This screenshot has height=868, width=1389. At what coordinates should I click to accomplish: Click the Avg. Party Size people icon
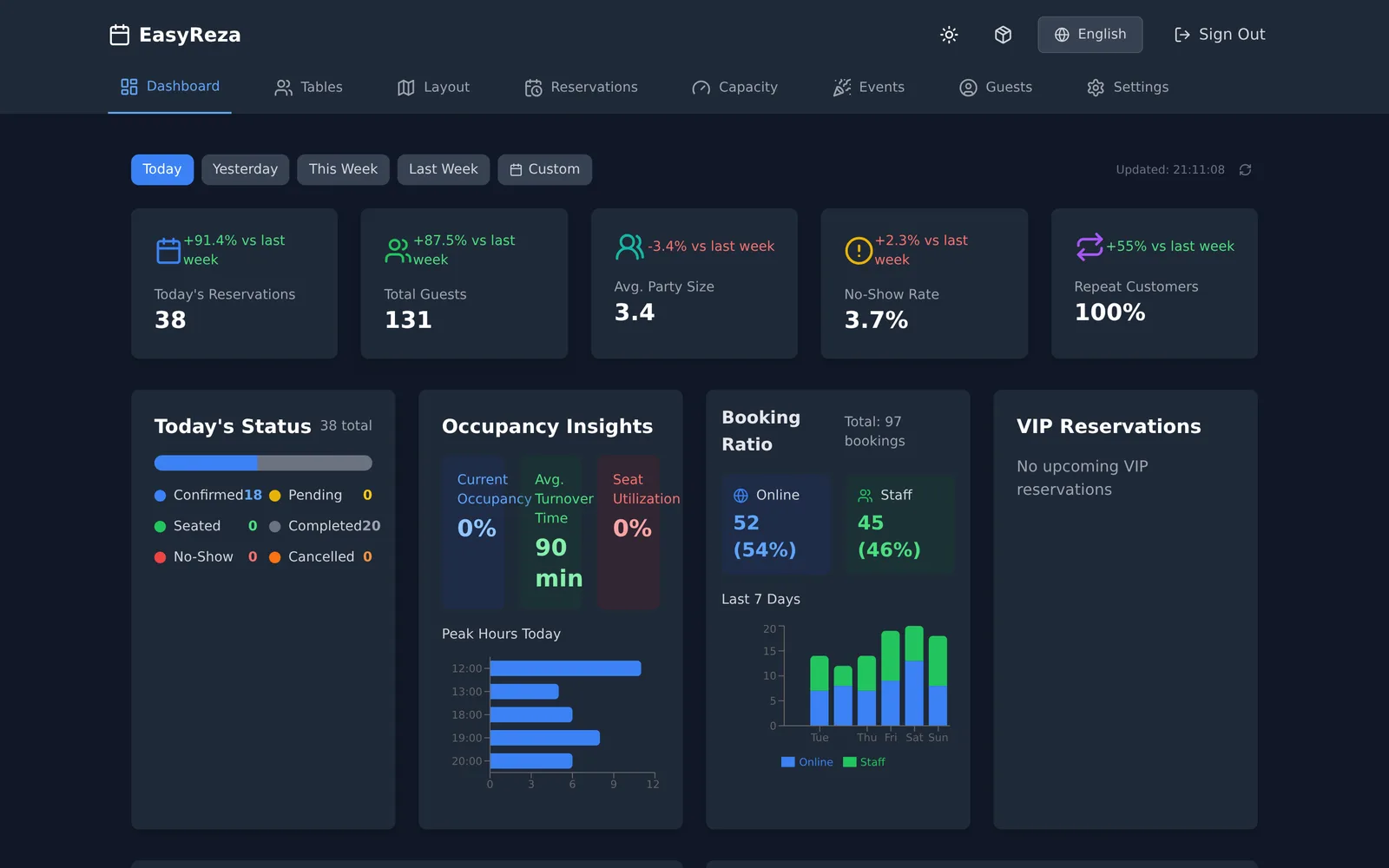pyautogui.click(x=630, y=247)
